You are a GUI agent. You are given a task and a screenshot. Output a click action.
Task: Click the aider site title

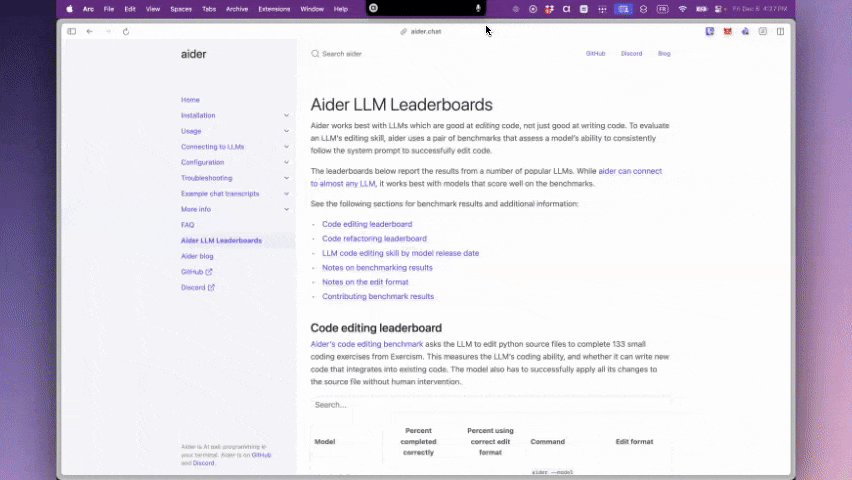tap(193, 54)
